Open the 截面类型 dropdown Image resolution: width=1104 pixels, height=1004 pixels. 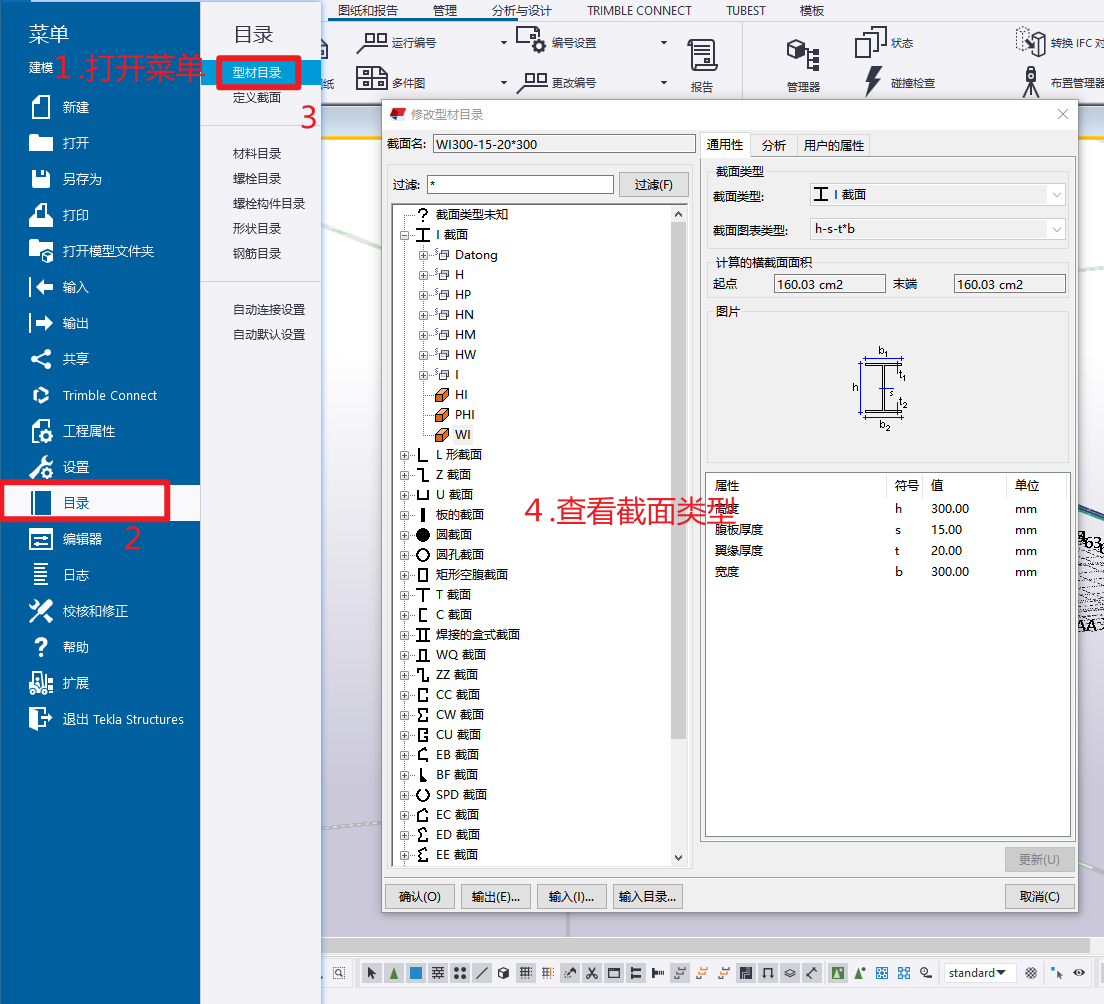[937, 195]
